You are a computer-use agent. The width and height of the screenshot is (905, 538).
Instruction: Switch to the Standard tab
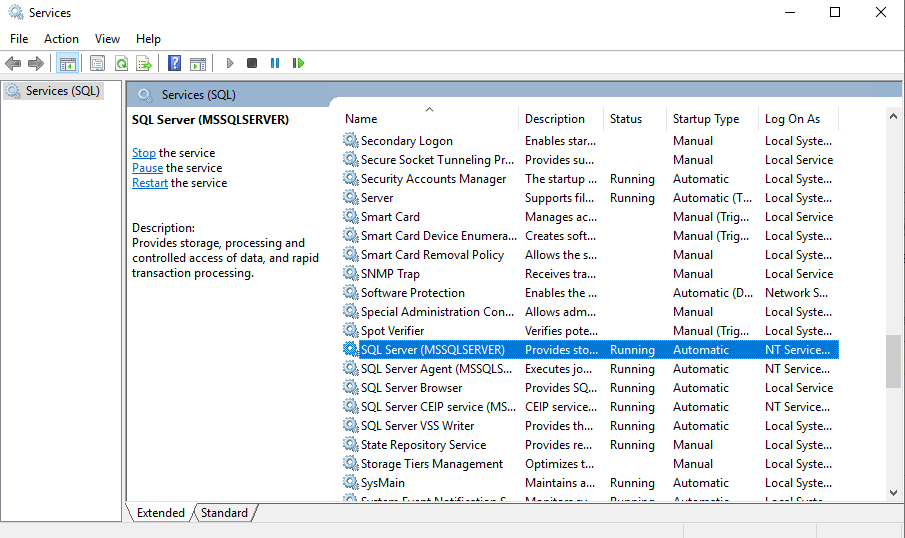pyautogui.click(x=225, y=513)
